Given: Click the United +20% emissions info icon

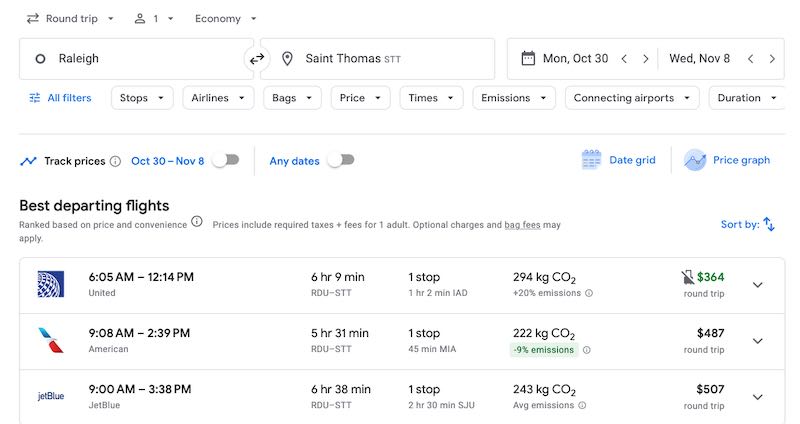Looking at the screenshot, I should [588, 293].
